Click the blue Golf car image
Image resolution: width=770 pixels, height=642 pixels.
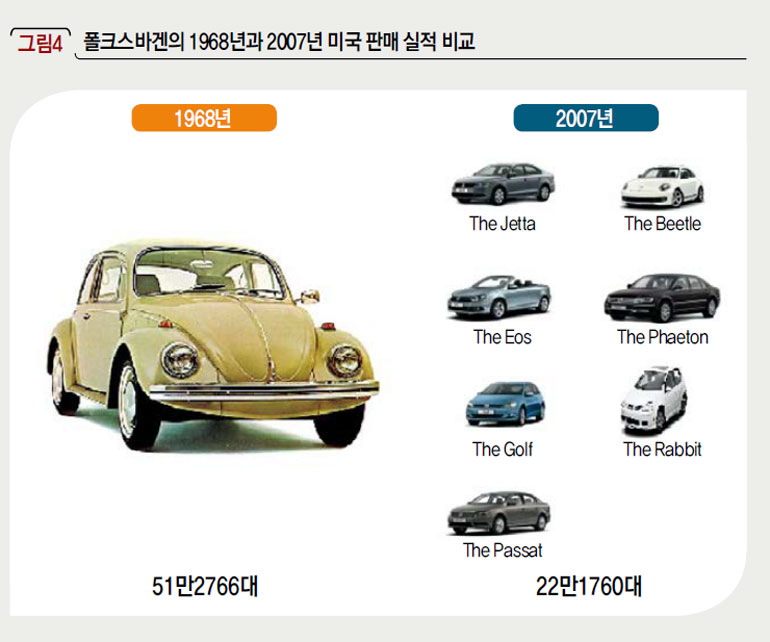(x=505, y=404)
